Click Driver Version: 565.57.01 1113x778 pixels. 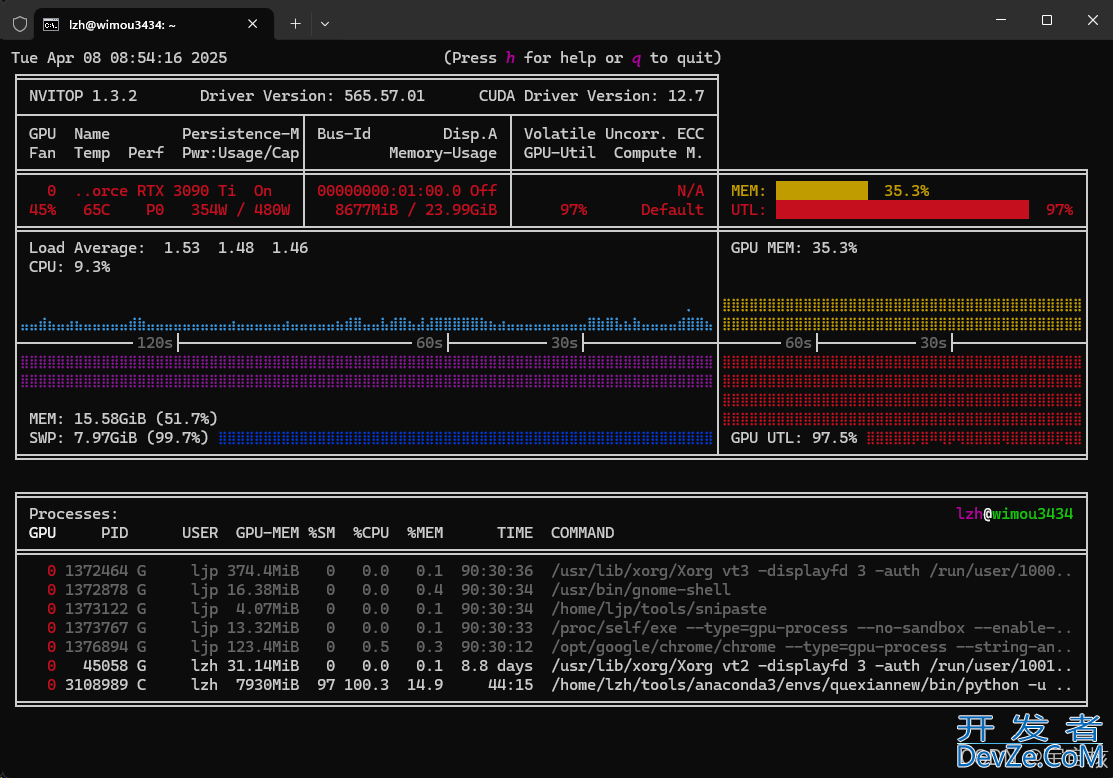point(312,96)
